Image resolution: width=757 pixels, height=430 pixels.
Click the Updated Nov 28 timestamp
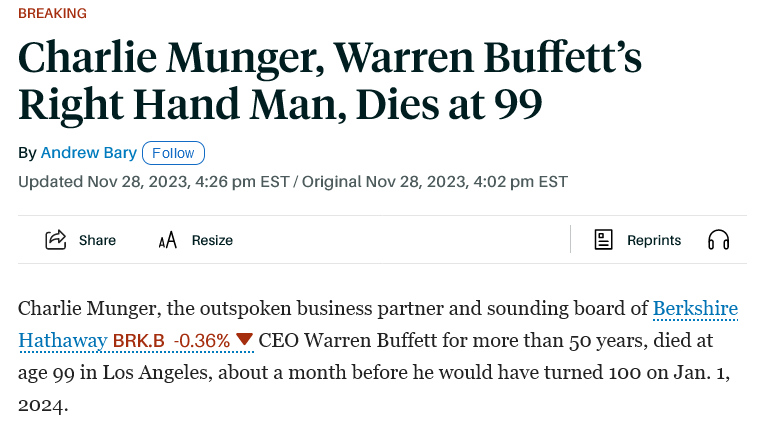[x=154, y=182]
